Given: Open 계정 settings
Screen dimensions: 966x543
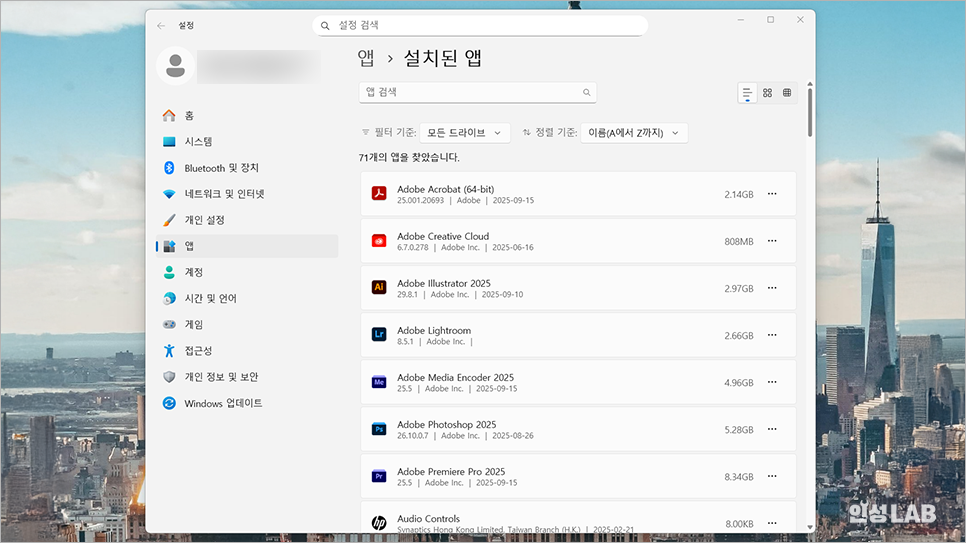Looking at the screenshot, I should pos(247,272).
